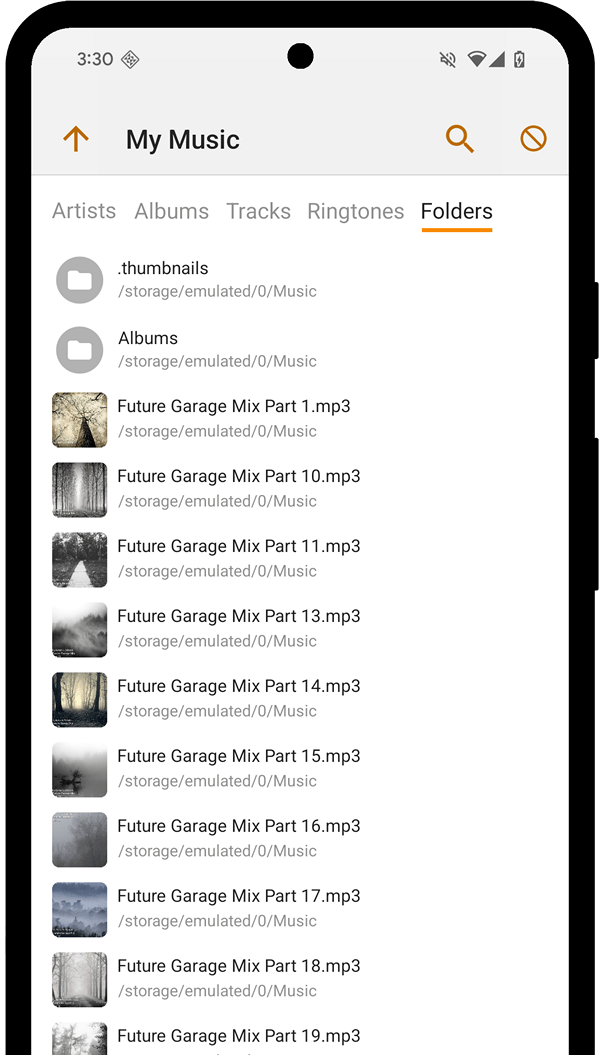Open the .thumbnails folder icon
600x1055 pixels.
80,280
